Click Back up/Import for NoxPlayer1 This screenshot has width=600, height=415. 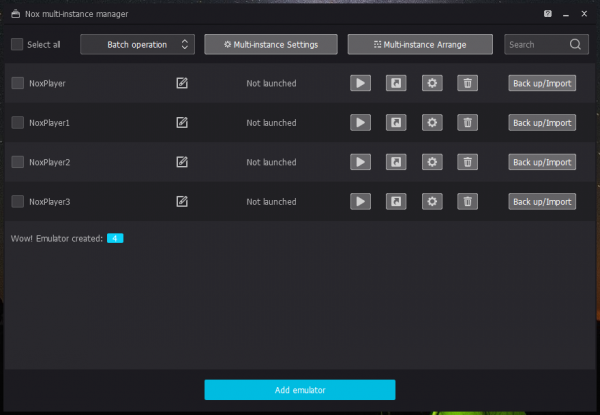click(x=542, y=122)
